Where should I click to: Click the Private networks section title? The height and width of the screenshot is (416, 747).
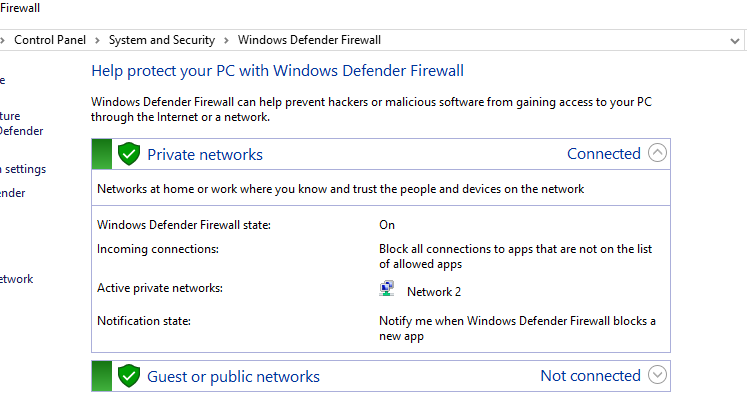[205, 154]
